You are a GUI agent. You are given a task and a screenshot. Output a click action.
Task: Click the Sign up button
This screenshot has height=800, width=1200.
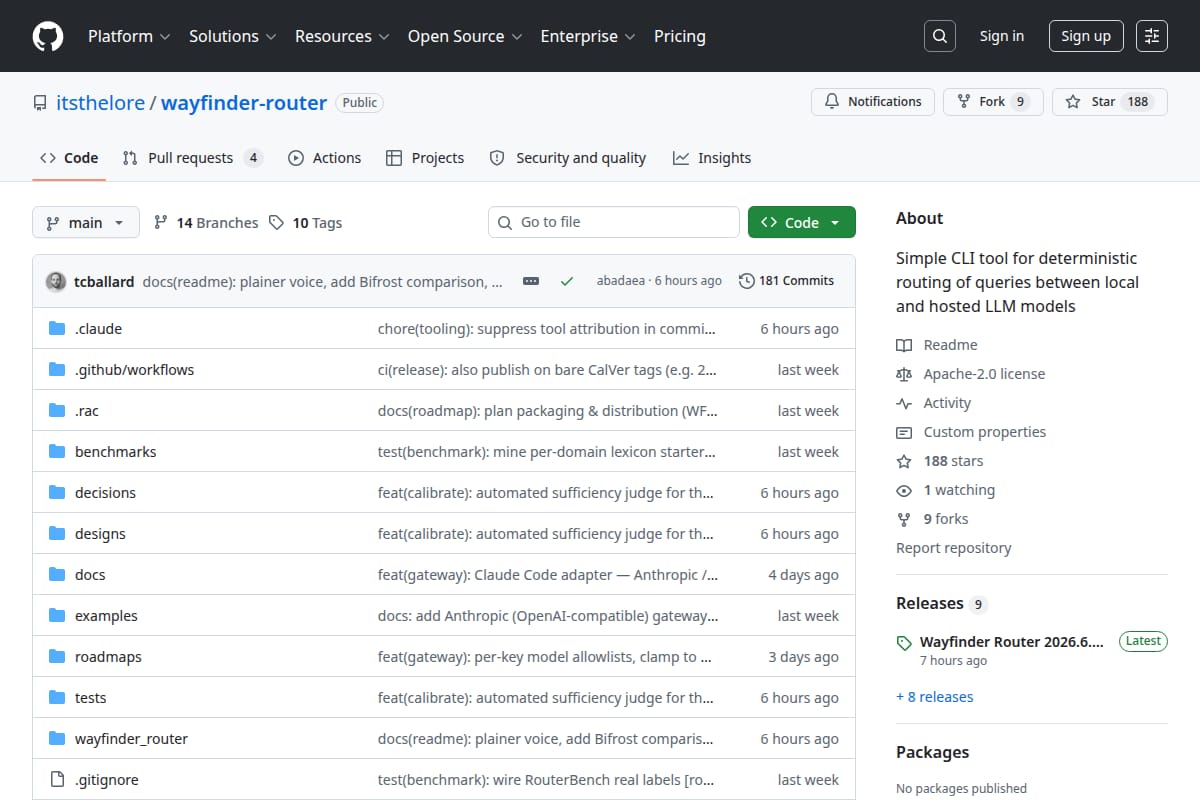pos(1086,36)
